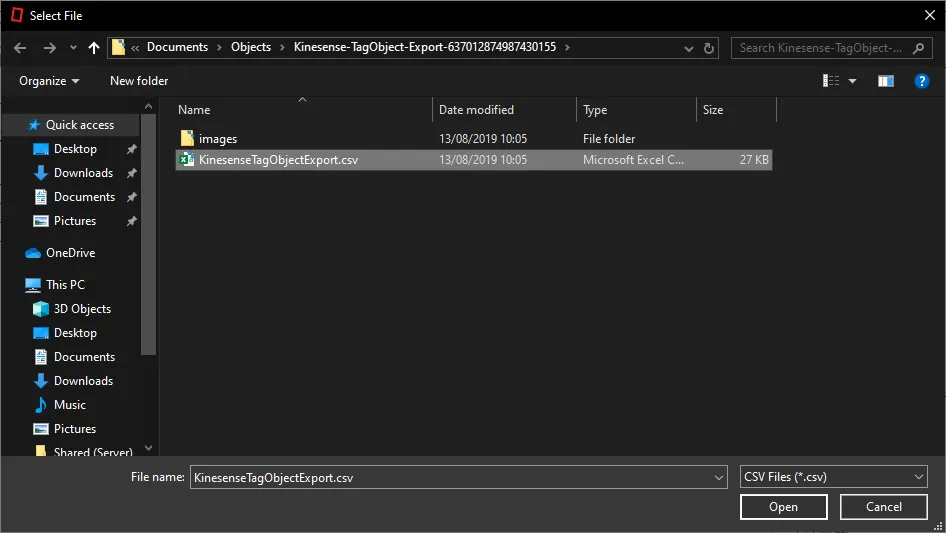This screenshot has height=533, width=946.
Task: Select KinesenseTagObjectExport.csv file
Action: pyautogui.click(x=474, y=160)
